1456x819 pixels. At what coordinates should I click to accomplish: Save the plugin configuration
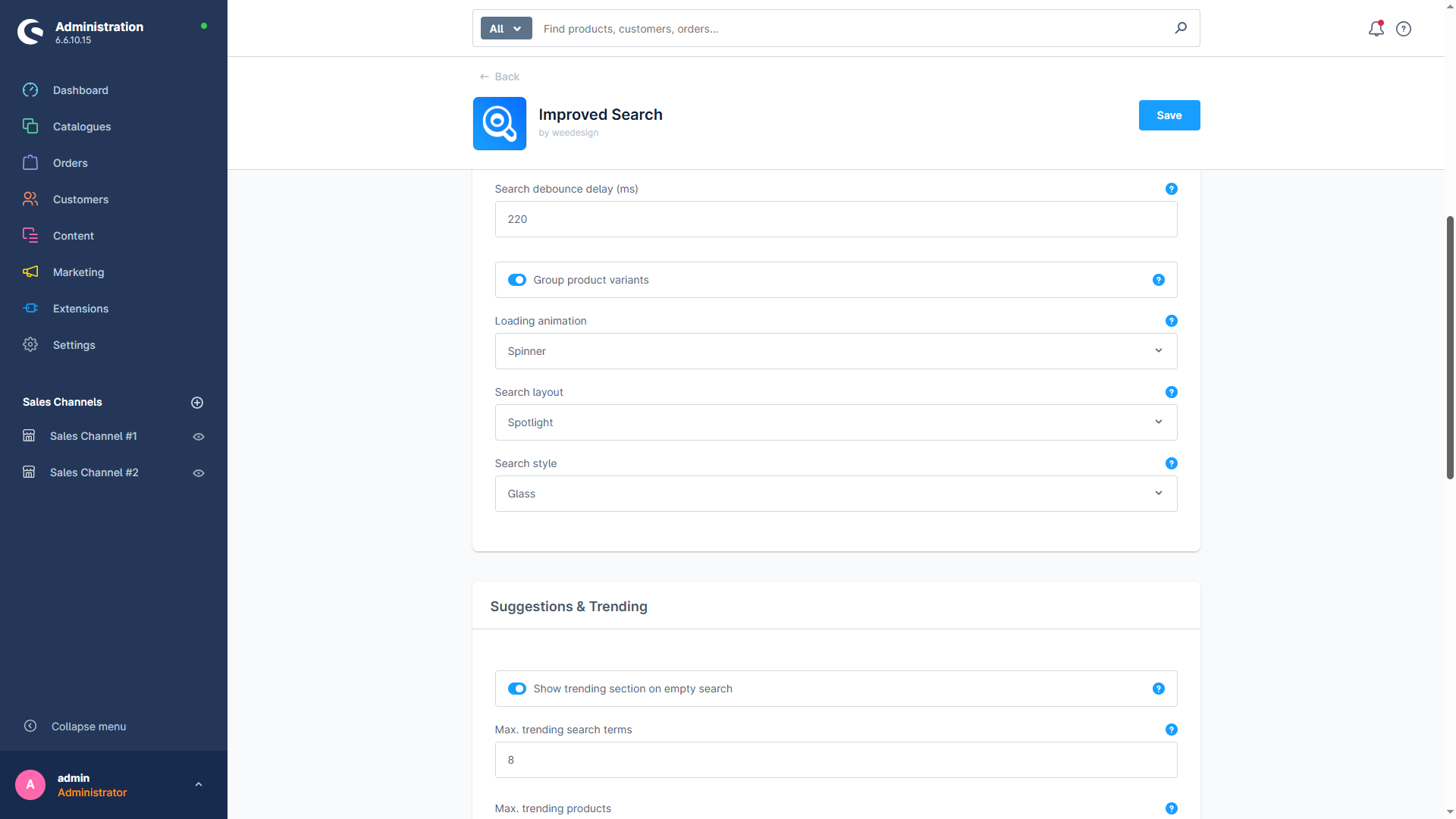(1169, 115)
